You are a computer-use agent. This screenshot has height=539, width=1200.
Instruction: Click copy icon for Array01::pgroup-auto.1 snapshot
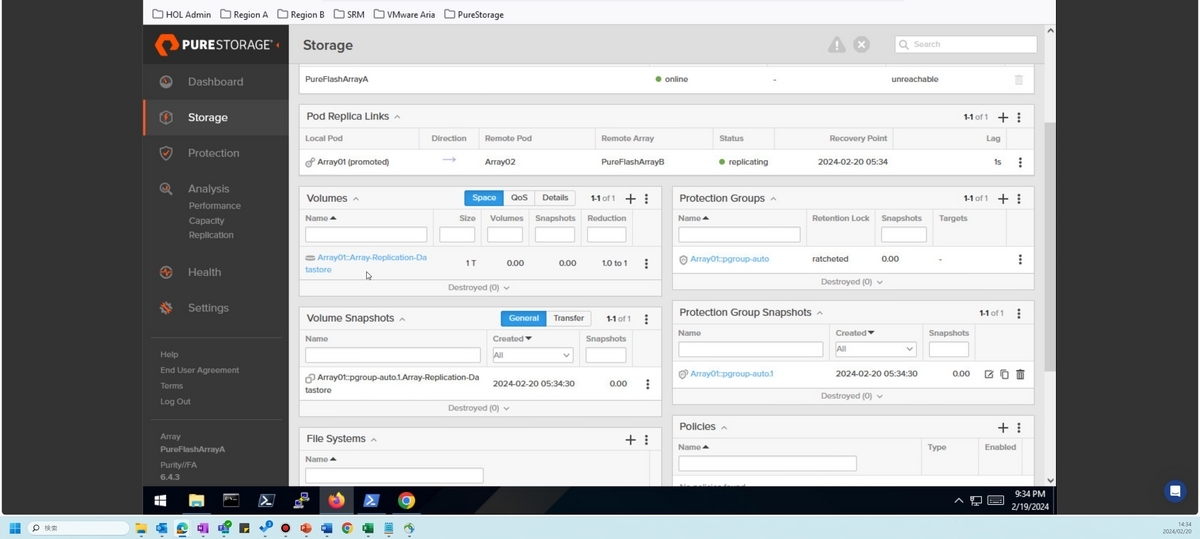pos(1004,374)
